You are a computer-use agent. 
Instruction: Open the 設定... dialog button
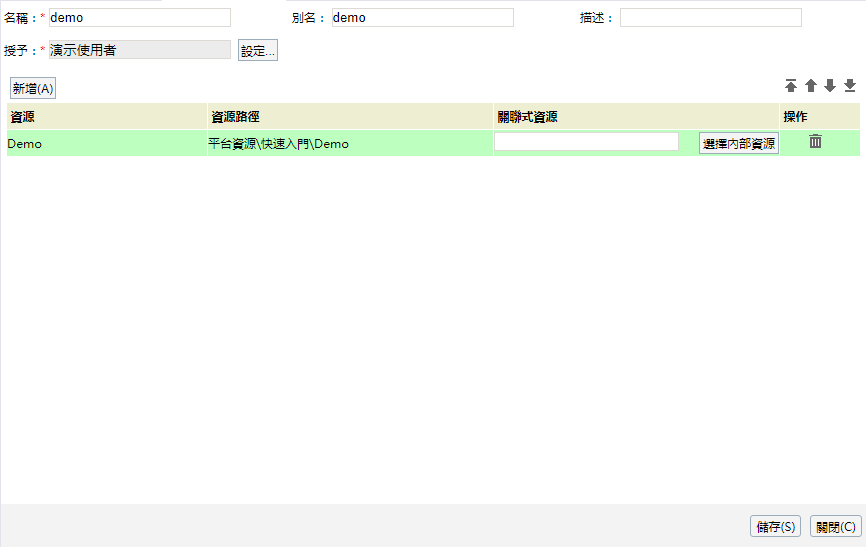(x=257, y=51)
